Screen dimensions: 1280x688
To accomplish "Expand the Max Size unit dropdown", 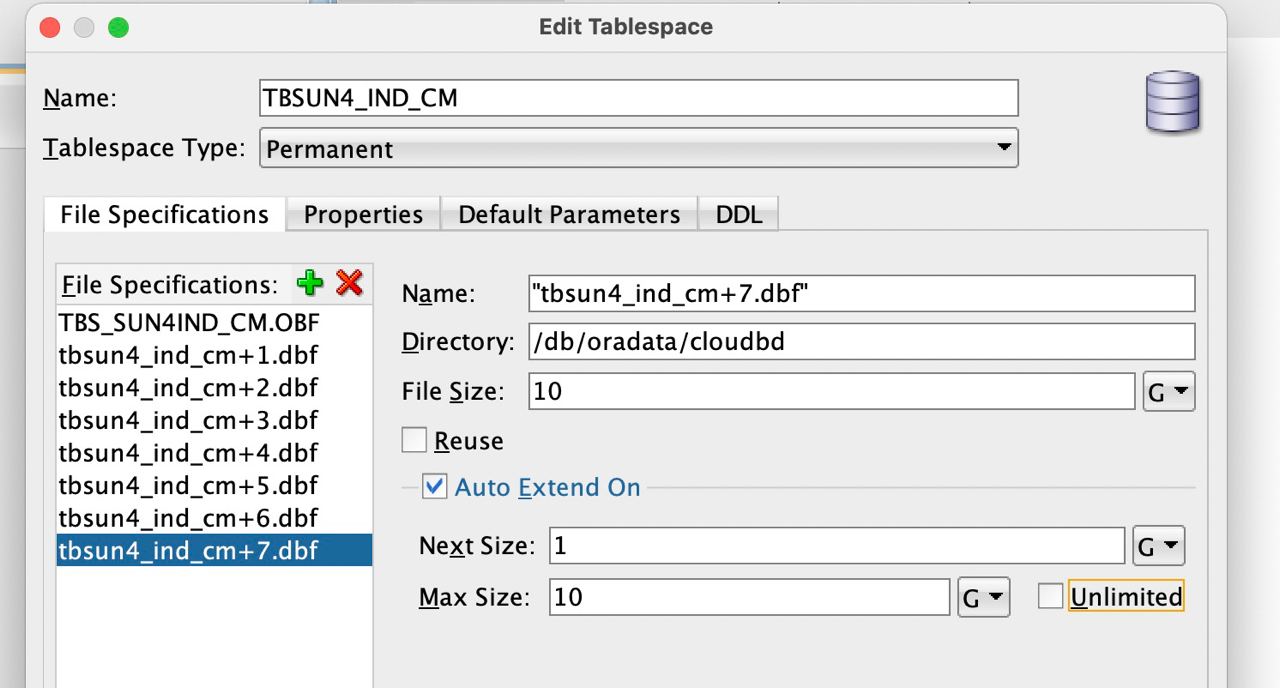I will tap(984, 598).
